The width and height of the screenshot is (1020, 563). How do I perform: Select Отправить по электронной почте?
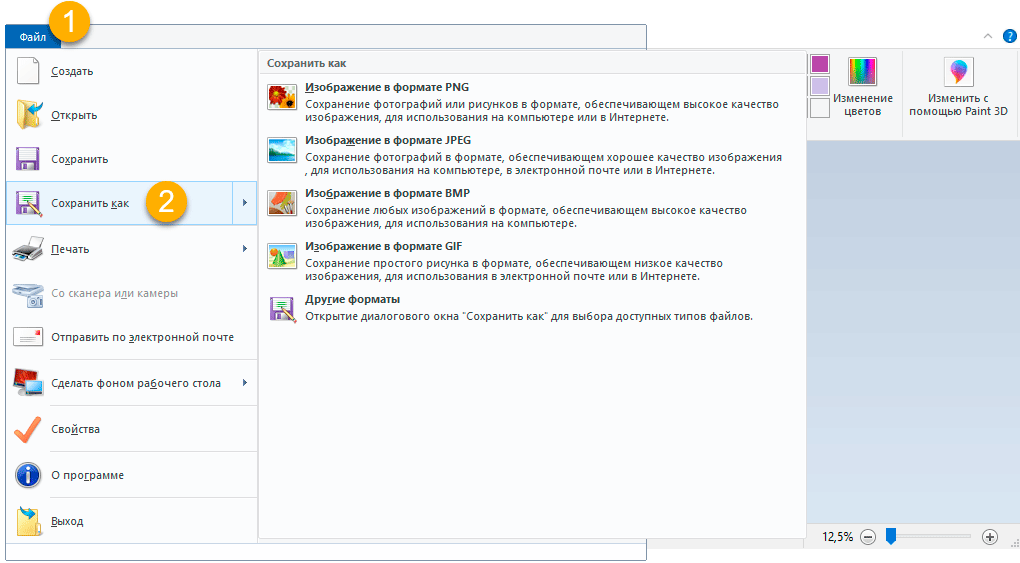click(x=131, y=336)
